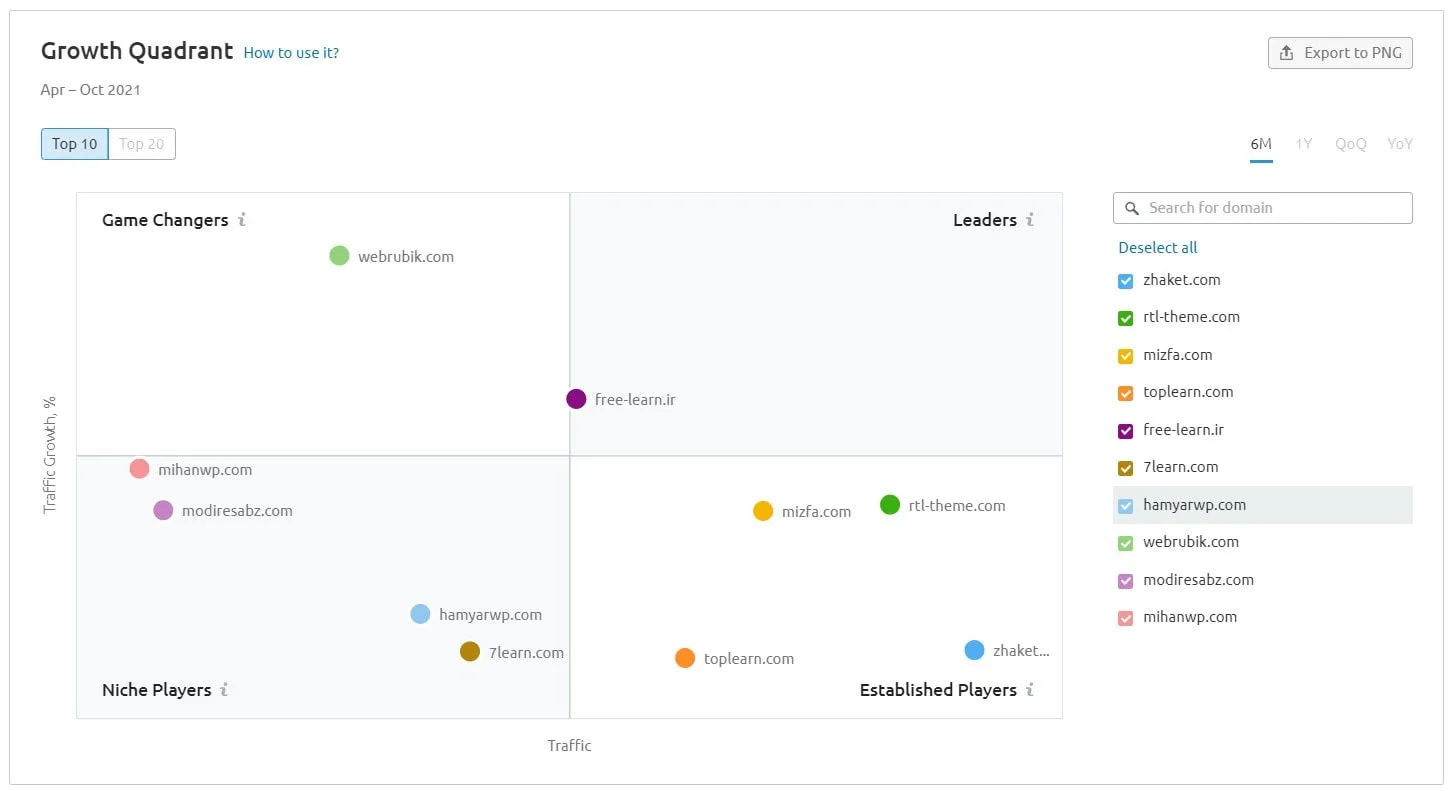Toggle the webrubik.com checkbox
The height and width of the screenshot is (791, 1452).
coord(1126,543)
